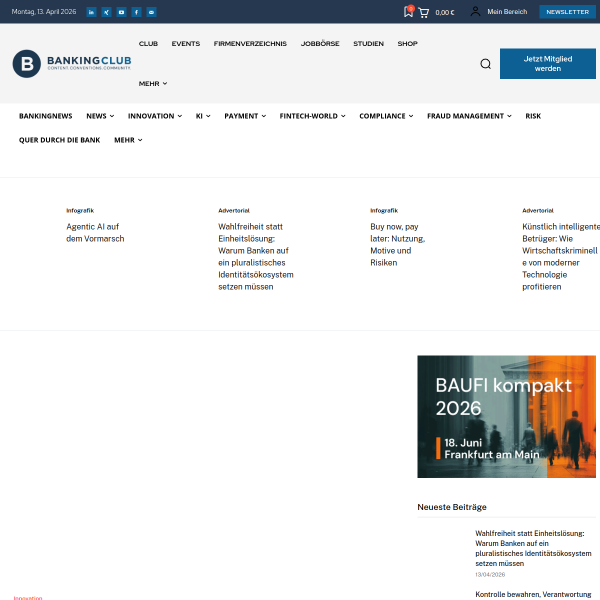The height and width of the screenshot is (600, 600).
Task: Click Jetzt Mitglied werden button
Action: pyautogui.click(x=548, y=64)
